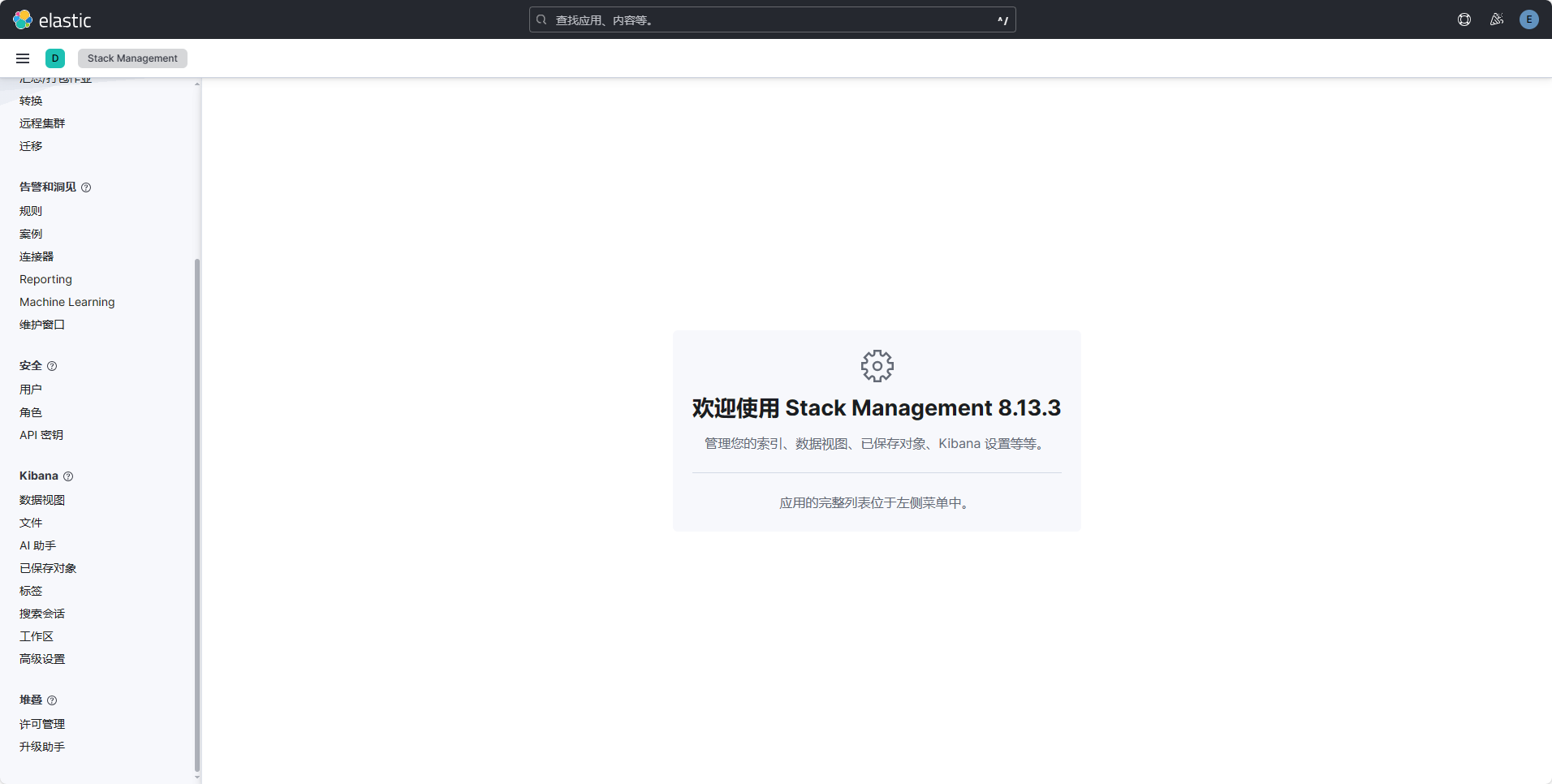This screenshot has width=1552, height=784.
Task: Select Stack Management breadcrumb
Action: pyautogui.click(x=132, y=58)
